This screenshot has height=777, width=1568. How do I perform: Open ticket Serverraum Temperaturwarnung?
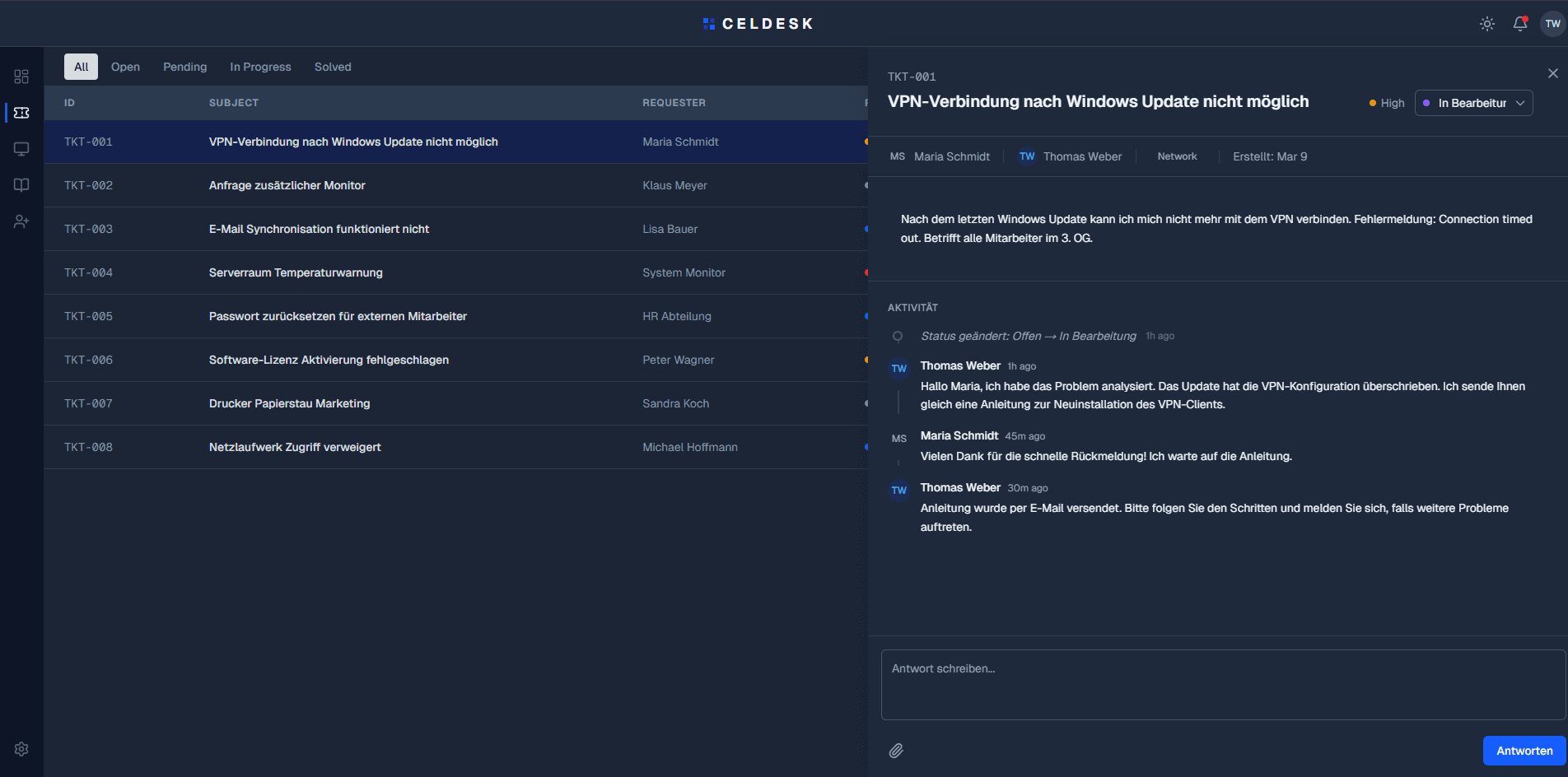[296, 272]
